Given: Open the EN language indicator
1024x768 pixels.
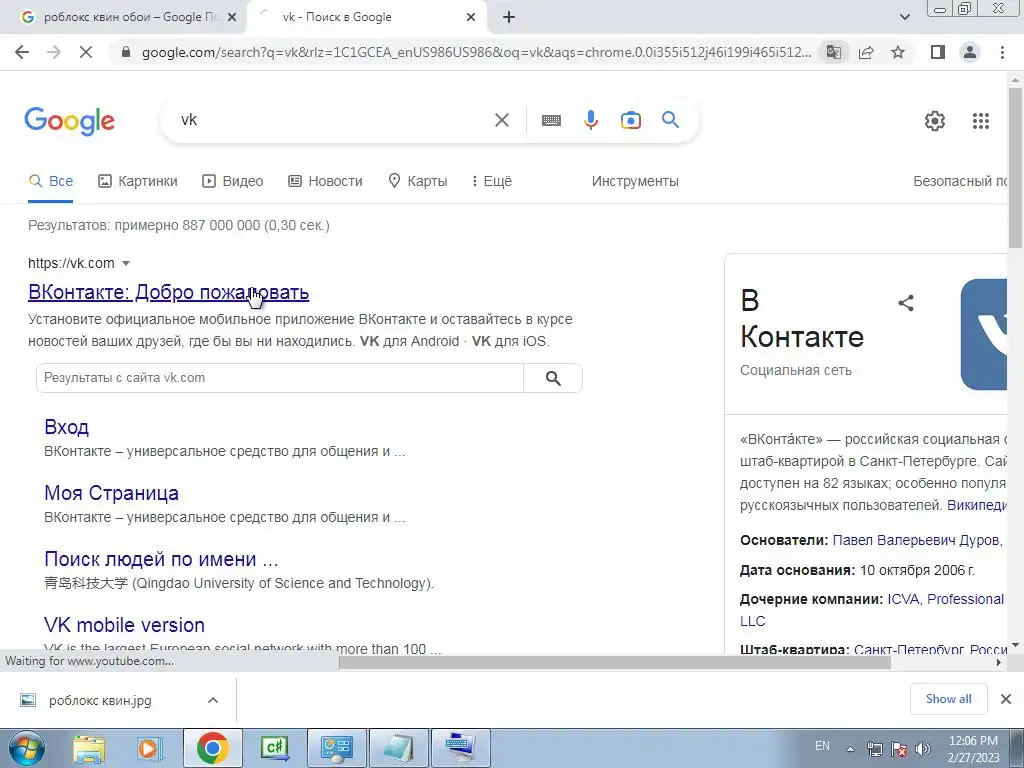Looking at the screenshot, I should (822, 746).
